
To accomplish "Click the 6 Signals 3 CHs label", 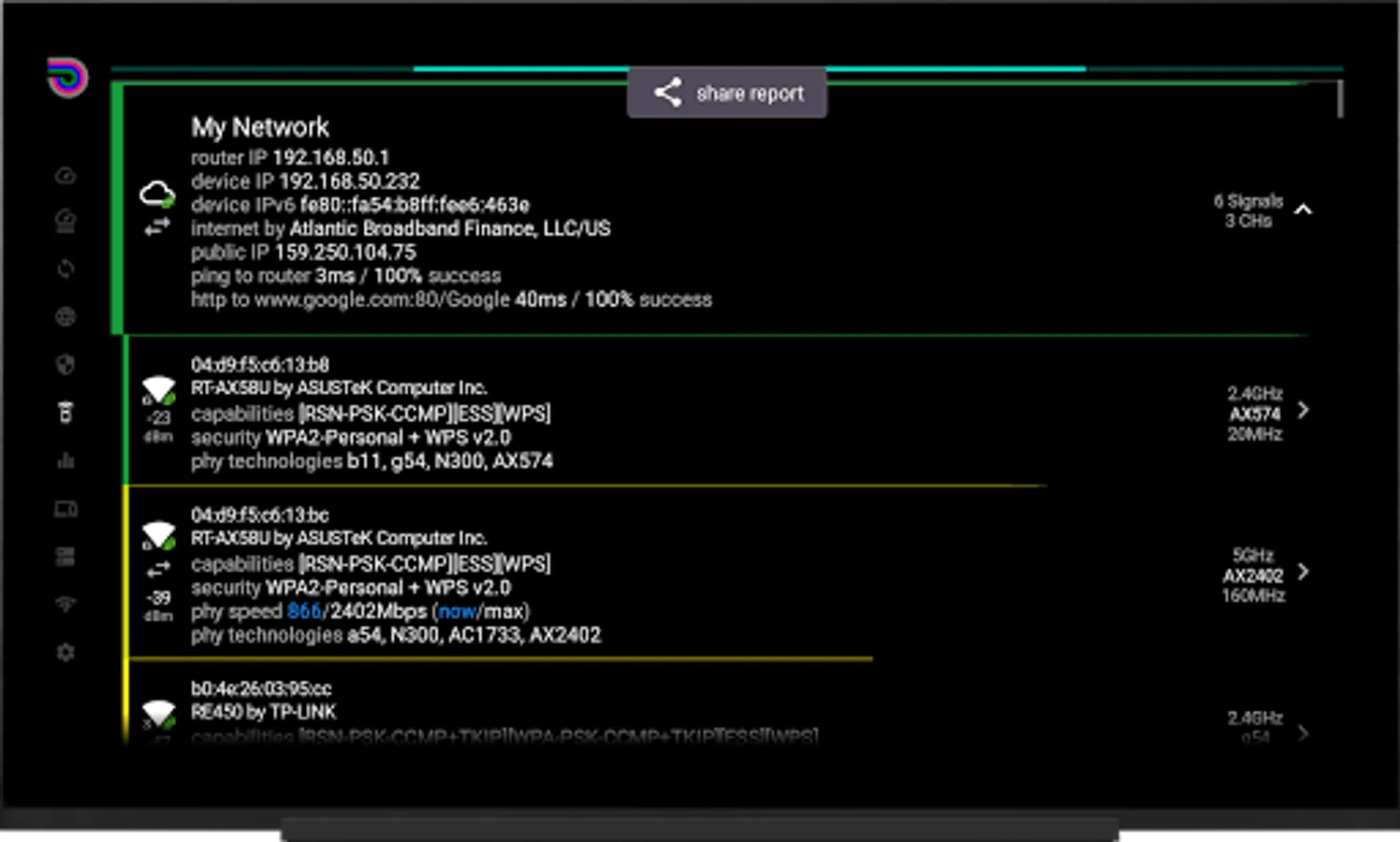I will (1248, 210).
